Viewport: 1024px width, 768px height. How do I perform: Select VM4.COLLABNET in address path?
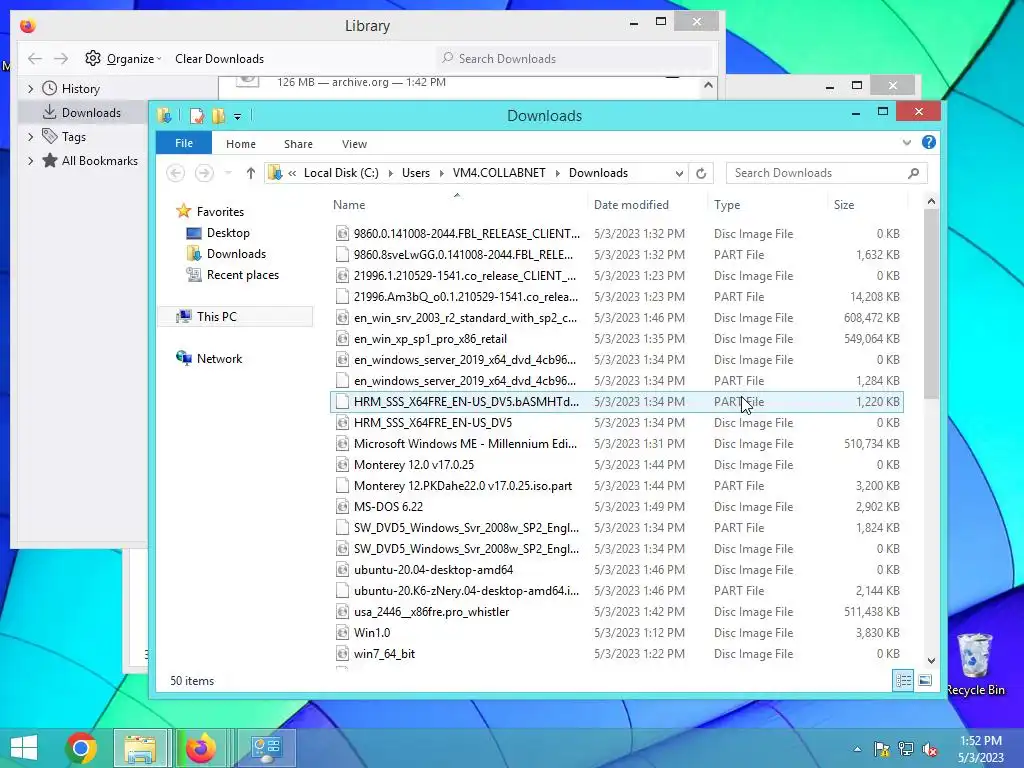(499, 173)
